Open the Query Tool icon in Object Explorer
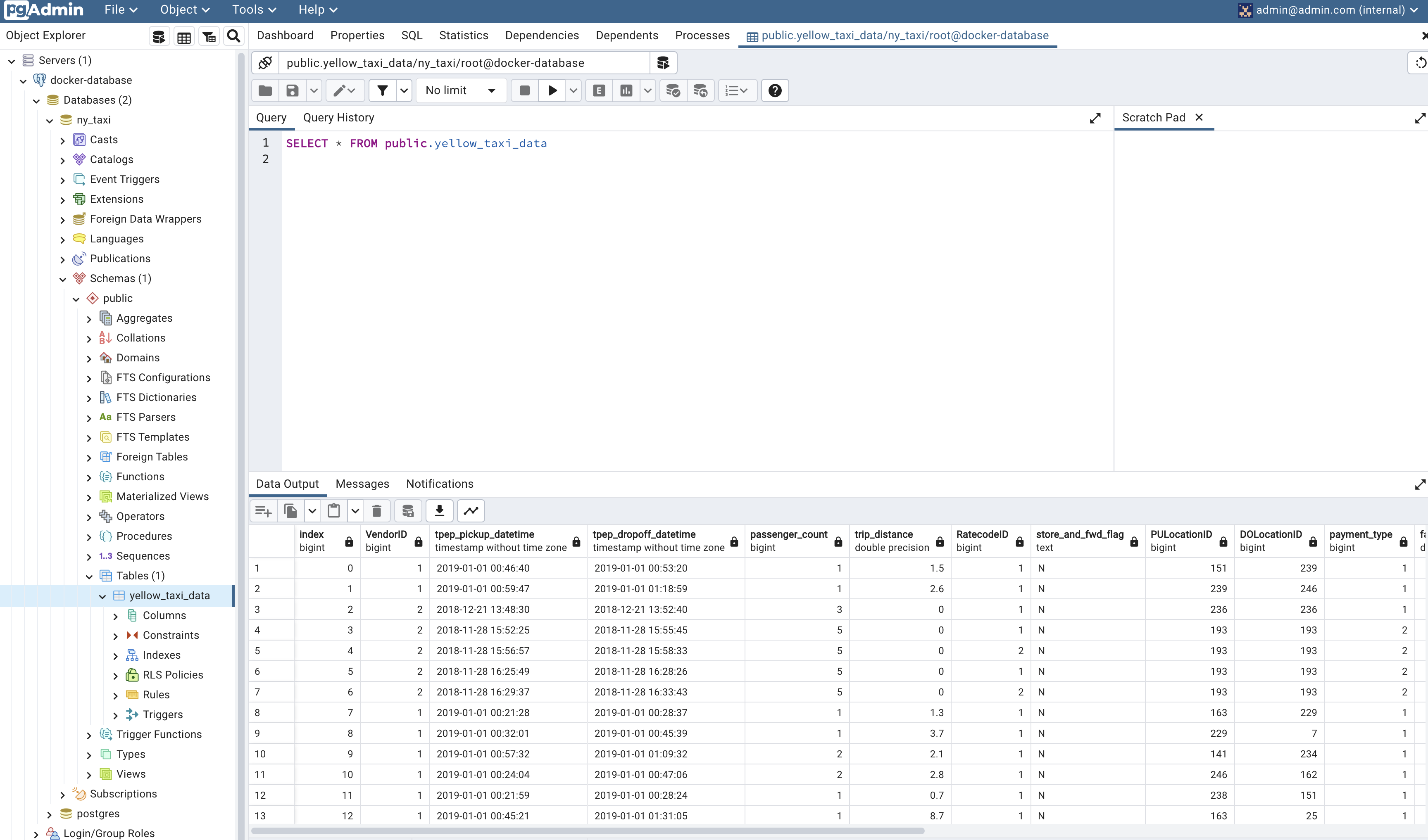The width and height of the screenshot is (1428, 840). point(159,37)
